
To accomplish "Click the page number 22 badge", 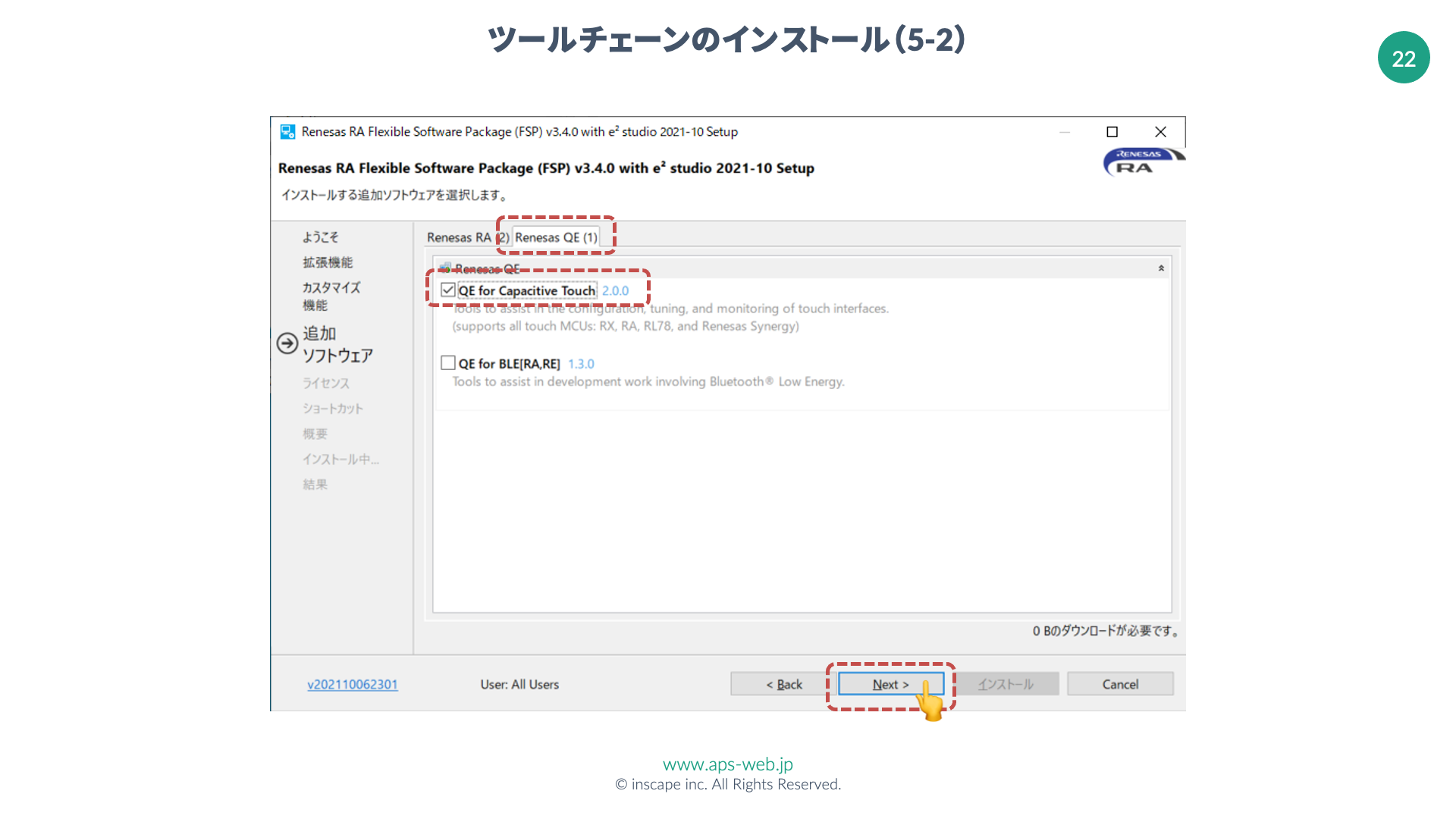I will click(1404, 58).
